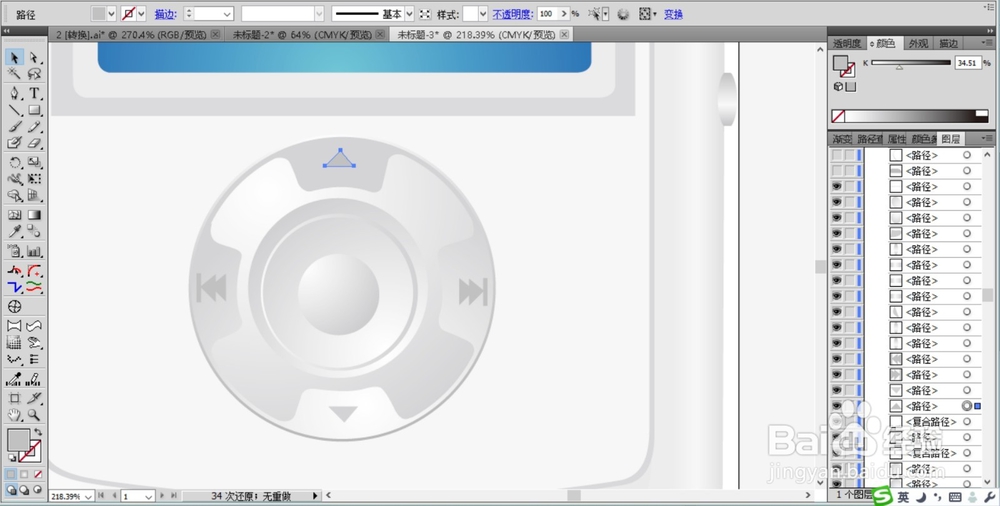Select the Hand tool

pos(14,415)
